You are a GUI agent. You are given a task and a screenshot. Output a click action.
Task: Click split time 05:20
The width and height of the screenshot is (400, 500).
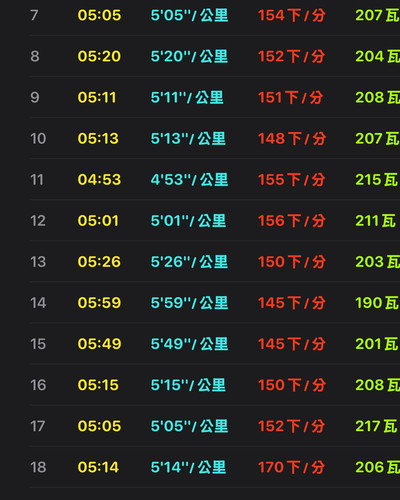(99, 56)
